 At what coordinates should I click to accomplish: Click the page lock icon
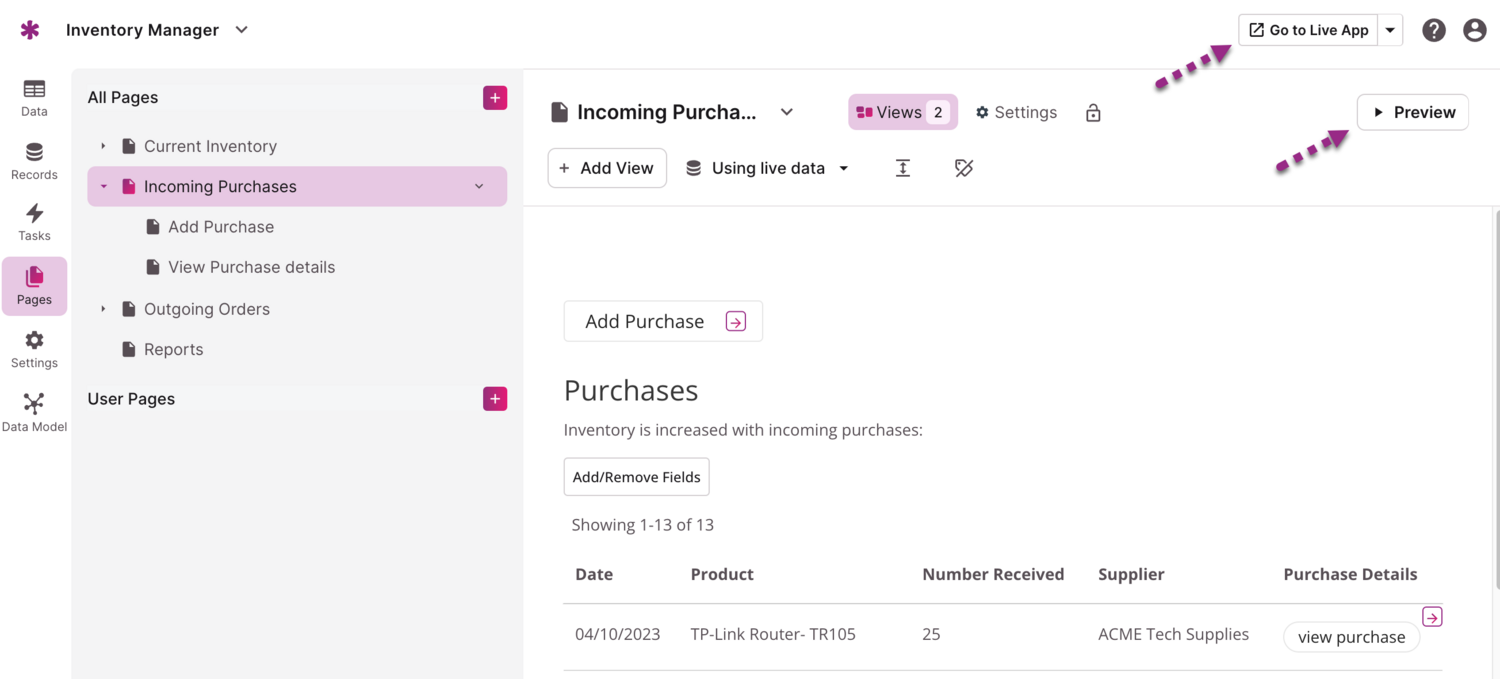pos(1093,113)
